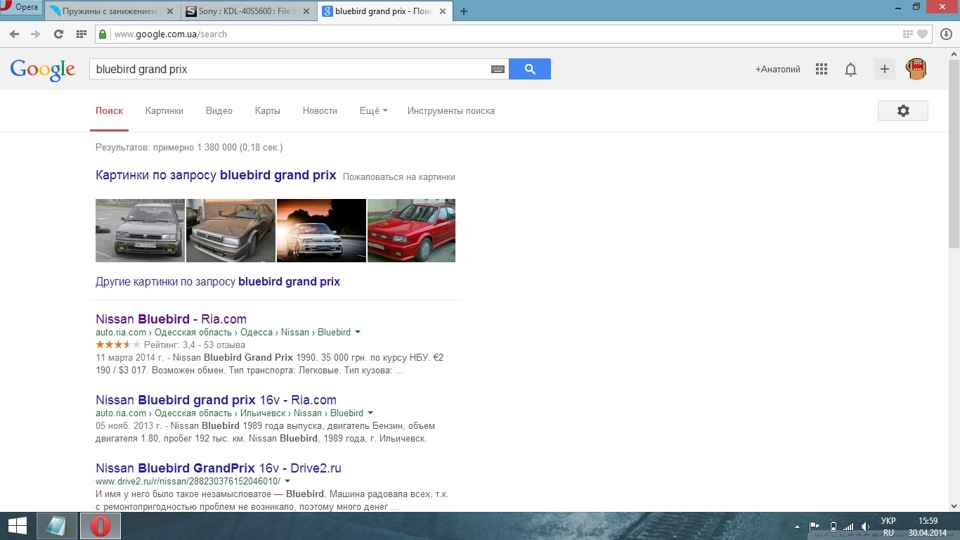Open Nissan Bluebird GrandPrix 16v Drive2.ru
The image size is (960, 540).
click(x=219, y=468)
